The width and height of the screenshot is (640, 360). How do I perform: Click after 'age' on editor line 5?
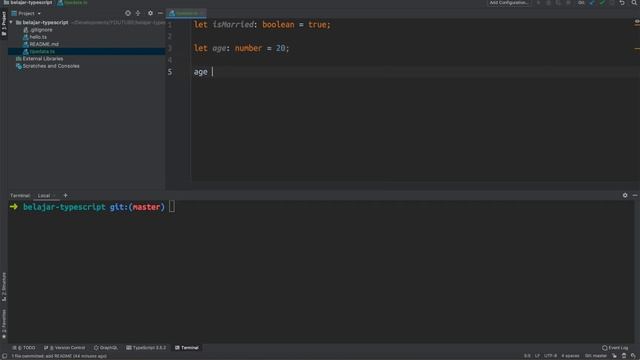tap(212, 72)
